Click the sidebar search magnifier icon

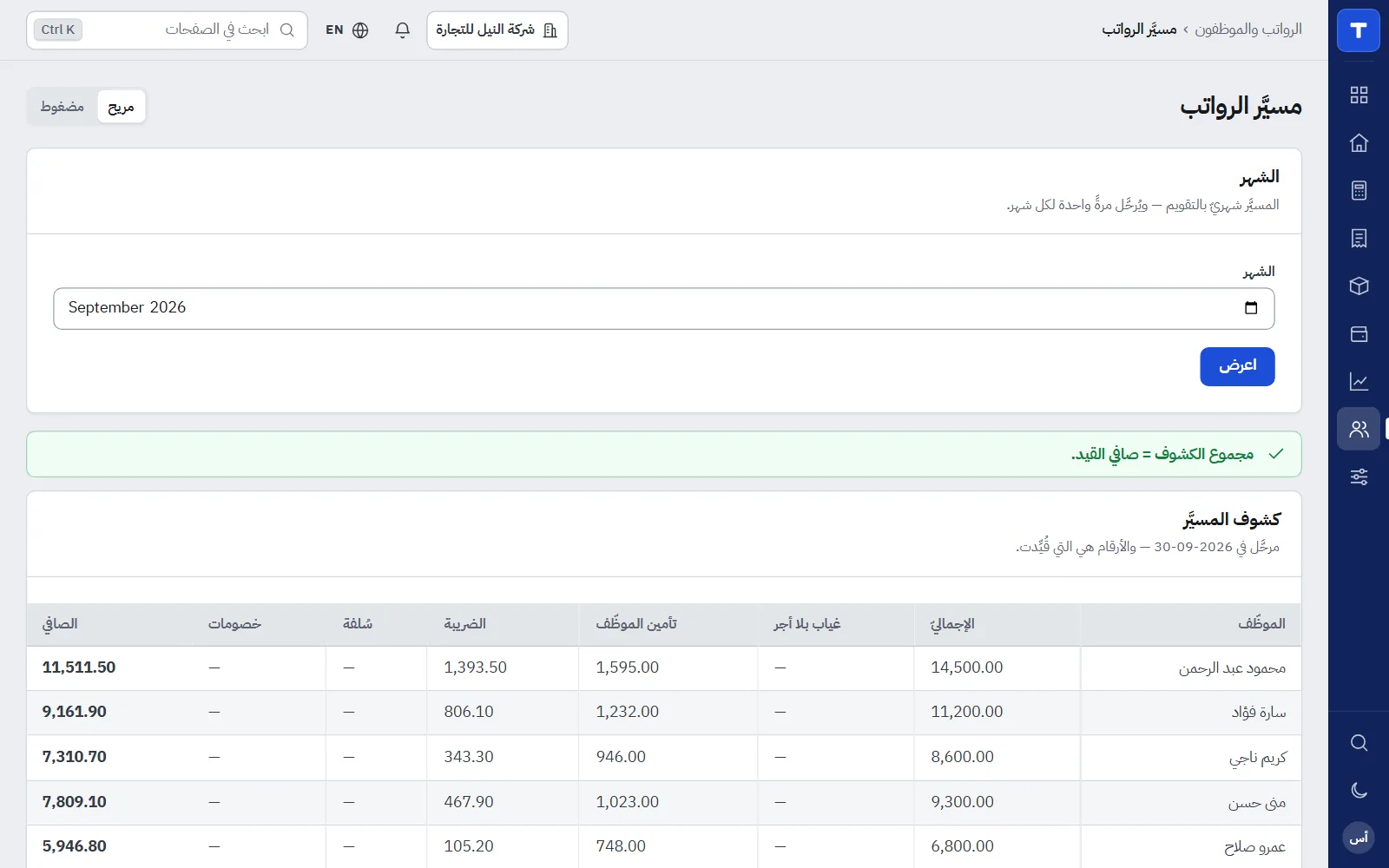[1359, 743]
